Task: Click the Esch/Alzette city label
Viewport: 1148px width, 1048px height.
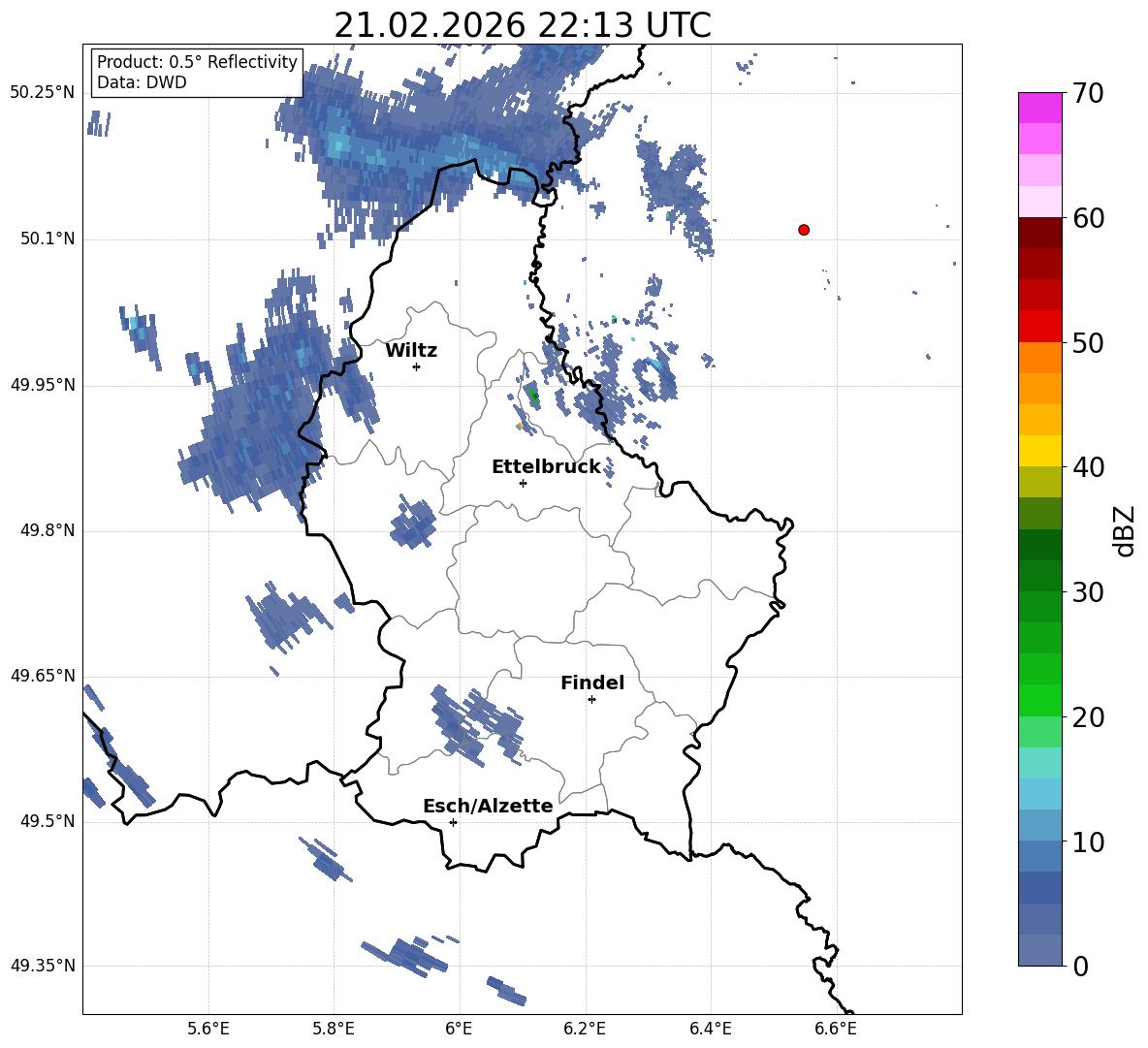Action: [x=488, y=806]
